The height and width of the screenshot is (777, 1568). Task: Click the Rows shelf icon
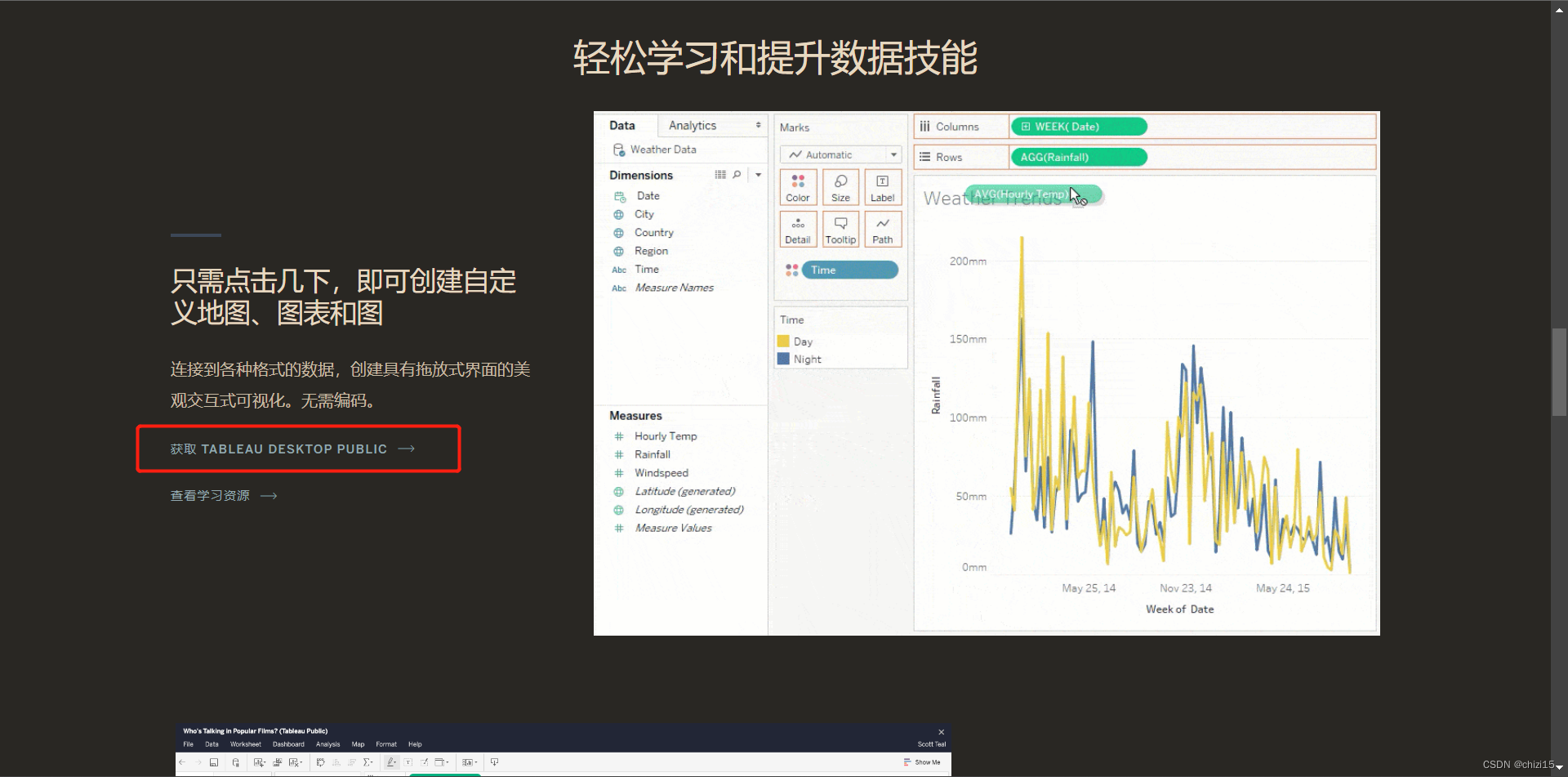(x=925, y=157)
